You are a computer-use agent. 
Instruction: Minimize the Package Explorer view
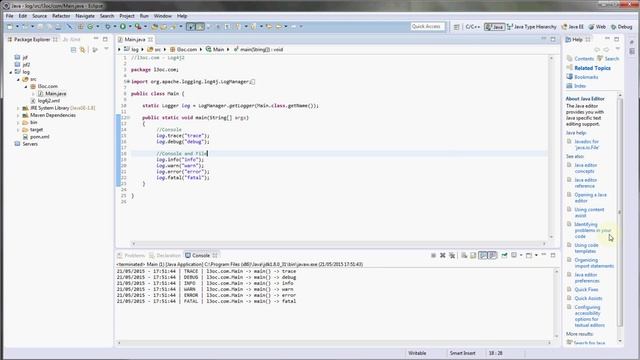[x=96, y=39]
